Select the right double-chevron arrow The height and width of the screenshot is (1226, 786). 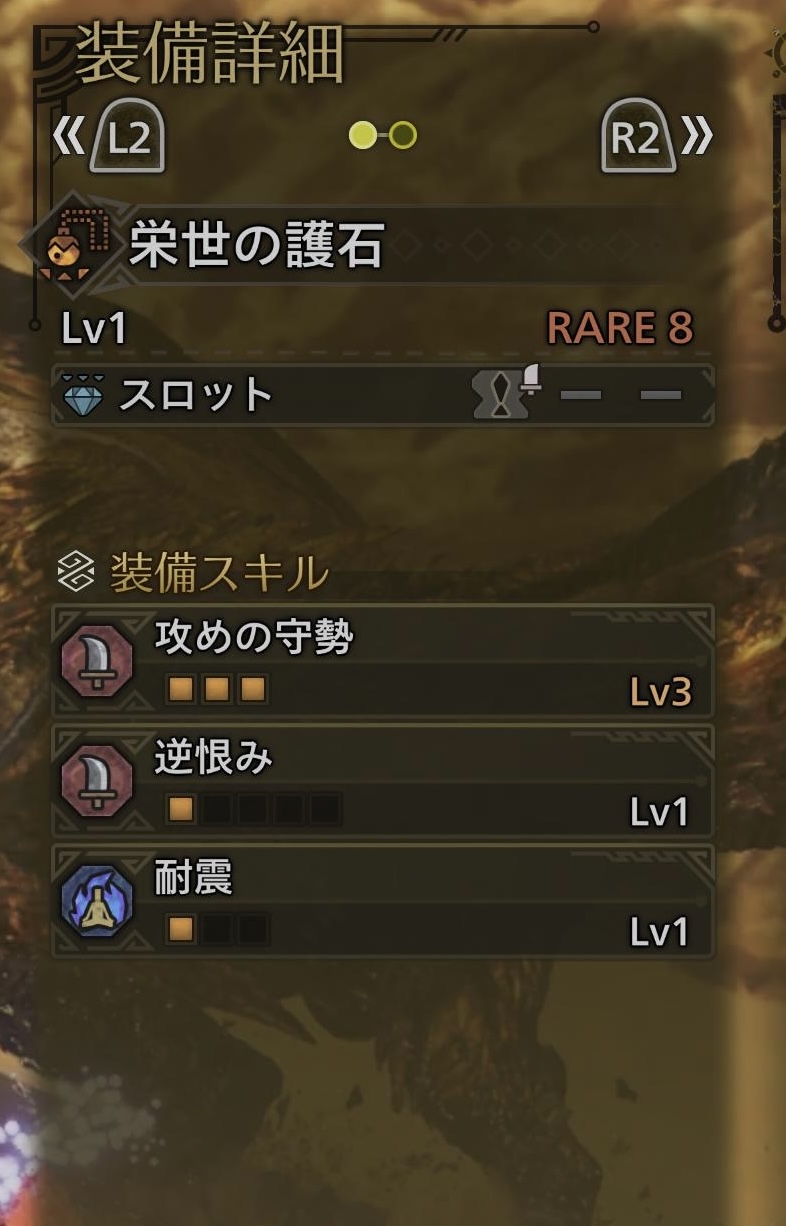coord(697,137)
